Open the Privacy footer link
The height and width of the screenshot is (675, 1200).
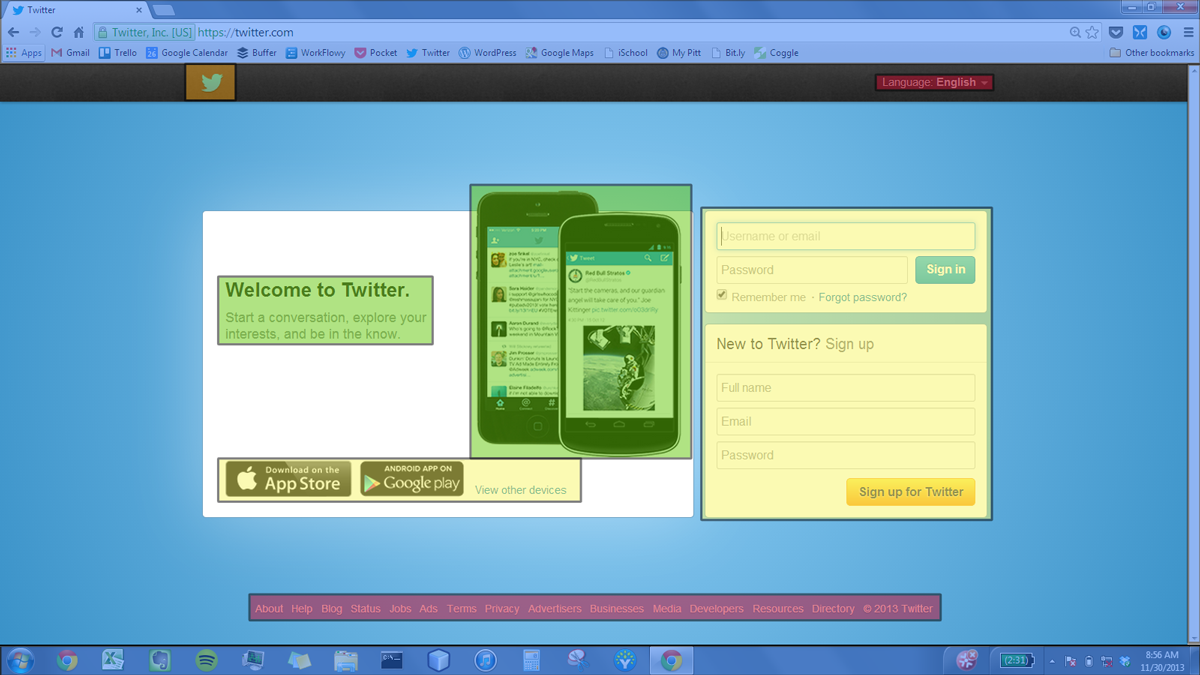click(502, 608)
